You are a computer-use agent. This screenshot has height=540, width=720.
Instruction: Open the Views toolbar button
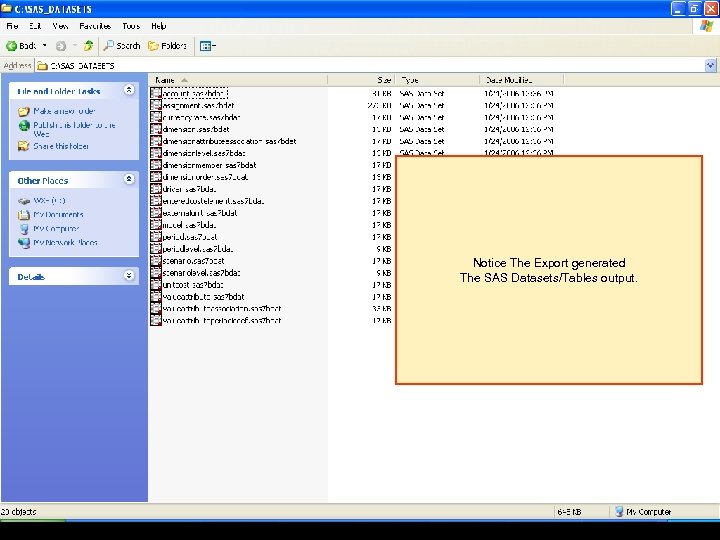[208, 46]
